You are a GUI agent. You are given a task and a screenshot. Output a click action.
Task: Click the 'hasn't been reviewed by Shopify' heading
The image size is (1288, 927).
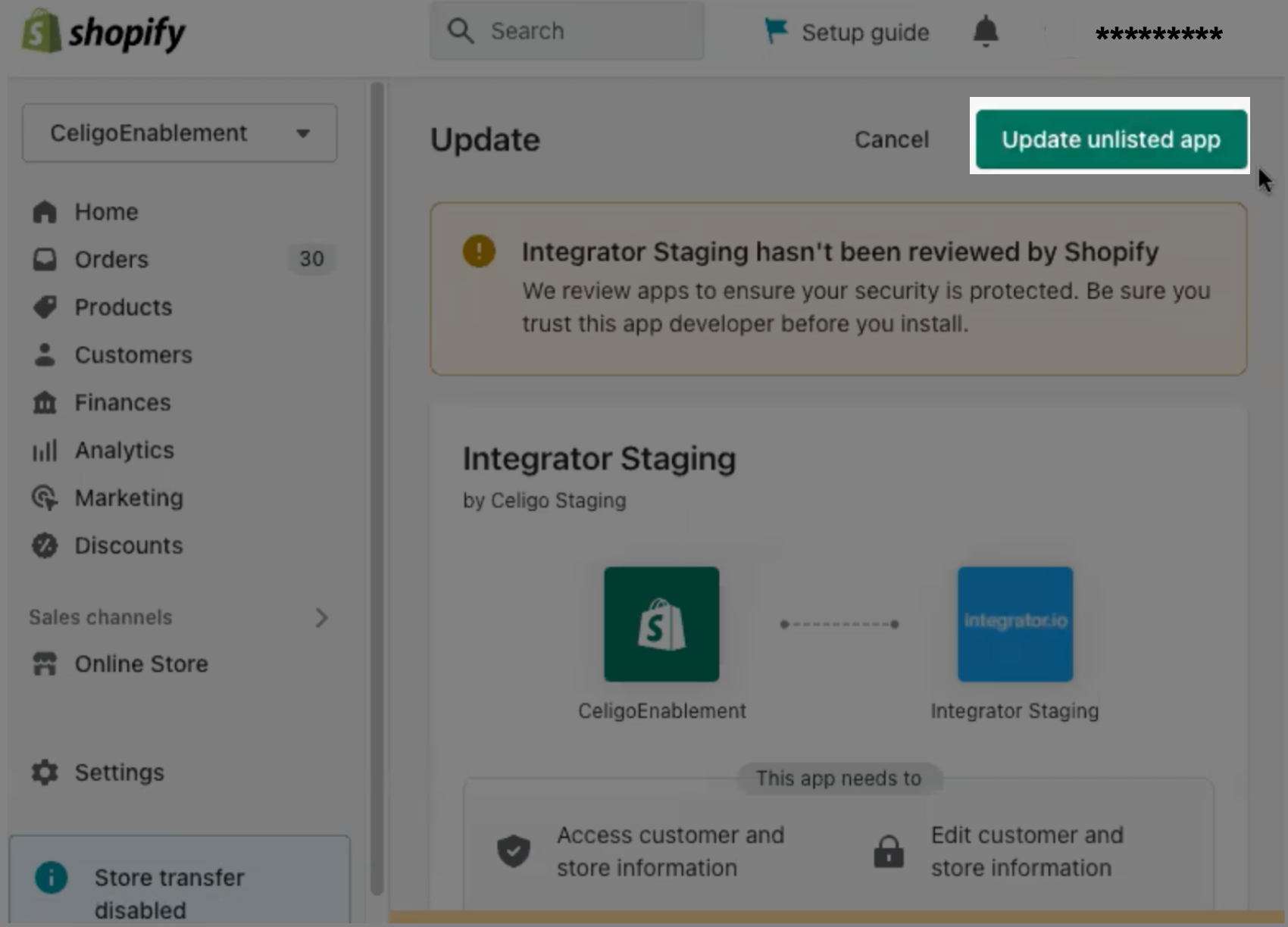[840, 251]
